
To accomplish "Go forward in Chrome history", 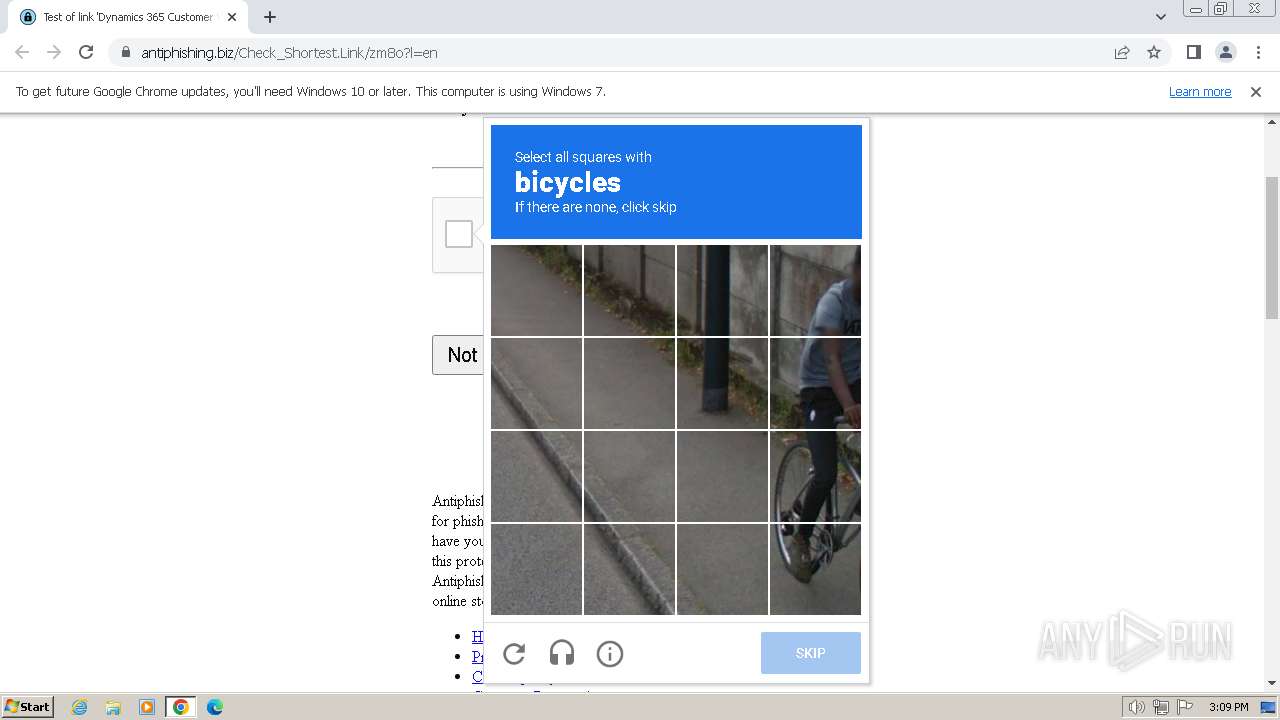I will pos(54,52).
